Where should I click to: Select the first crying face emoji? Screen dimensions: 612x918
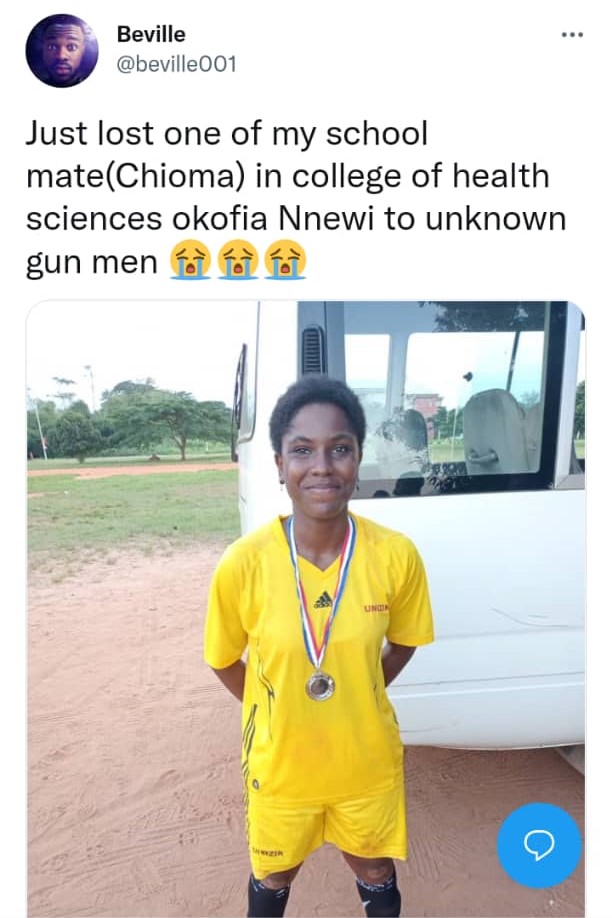tap(190, 259)
